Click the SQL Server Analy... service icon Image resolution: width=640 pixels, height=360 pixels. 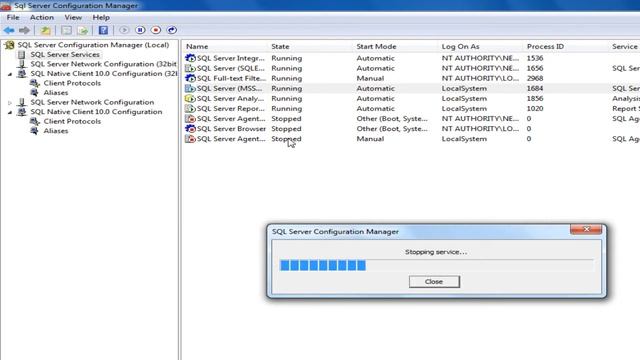click(x=190, y=98)
